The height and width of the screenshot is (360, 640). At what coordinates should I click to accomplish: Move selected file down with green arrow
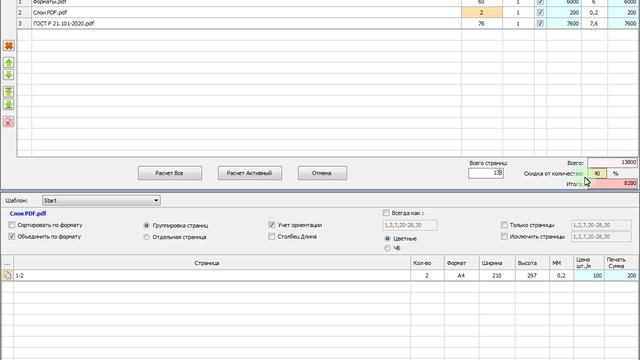pyautogui.click(x=9, y=75)
